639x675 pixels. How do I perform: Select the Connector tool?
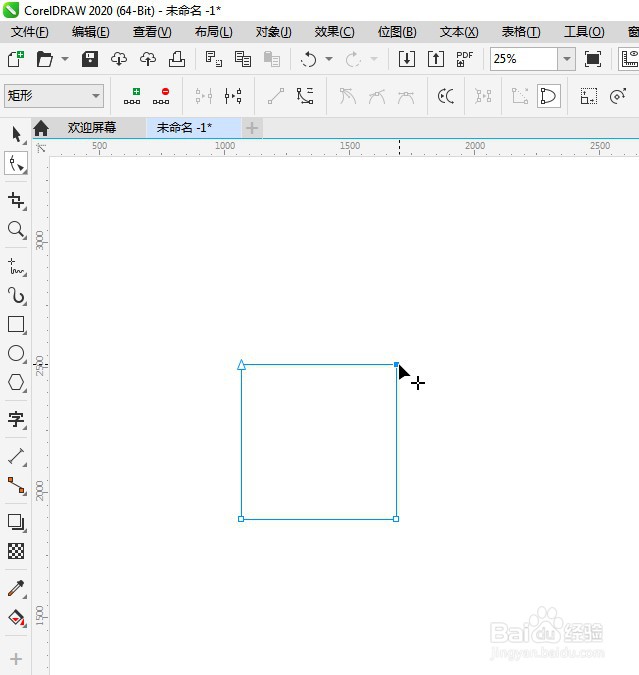pyautogui.click(x=16, y=486)
